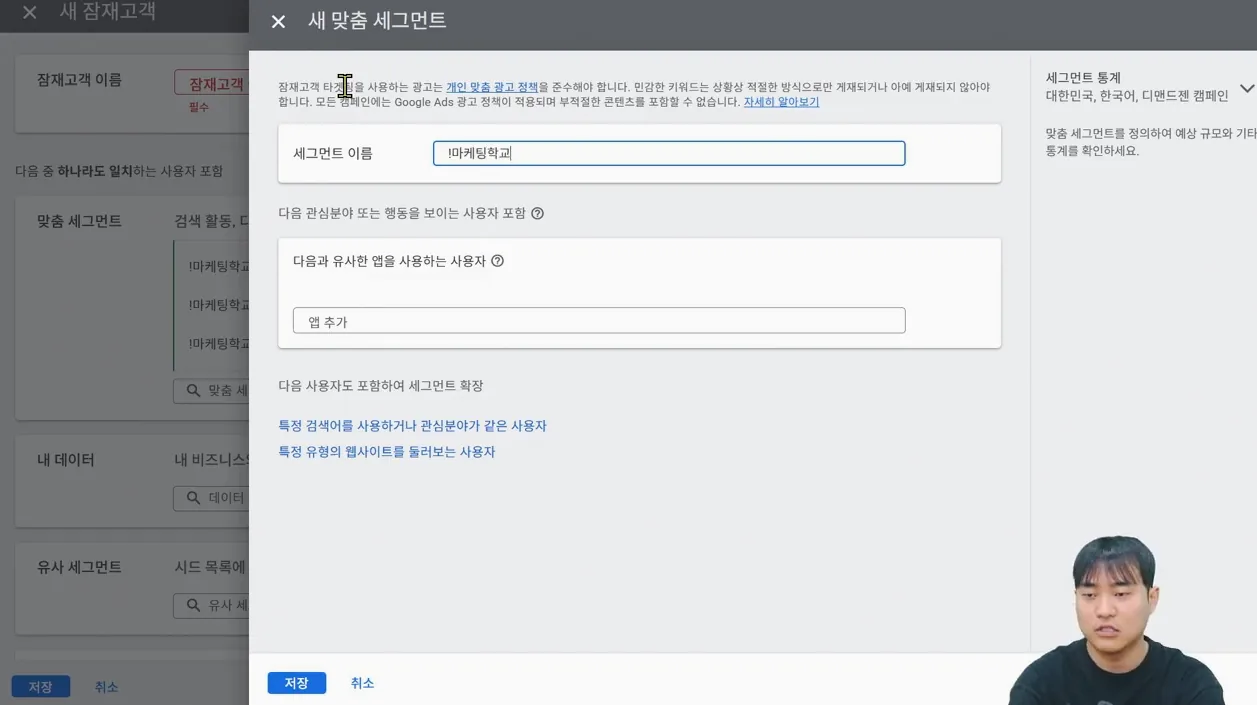1257x705 pixels.
Task: Click 특정 검색어를 사용하거나 관심분야가 같은 사용자
Action: point(412,426)
